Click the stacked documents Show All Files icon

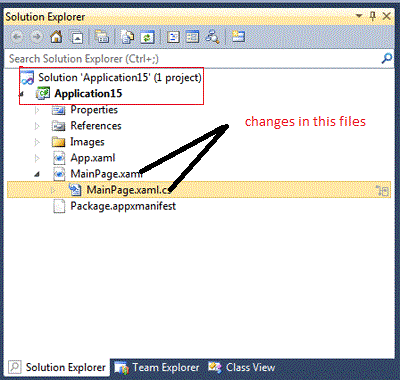pyautogui.click(x=127, y=37)
